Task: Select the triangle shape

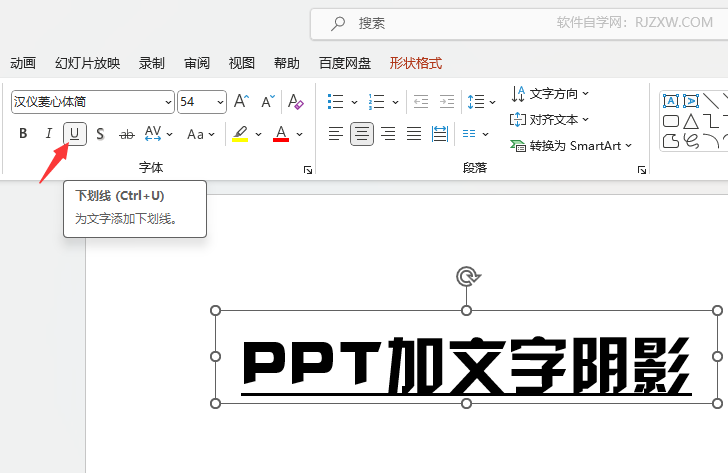Action: tap(691, 121)
